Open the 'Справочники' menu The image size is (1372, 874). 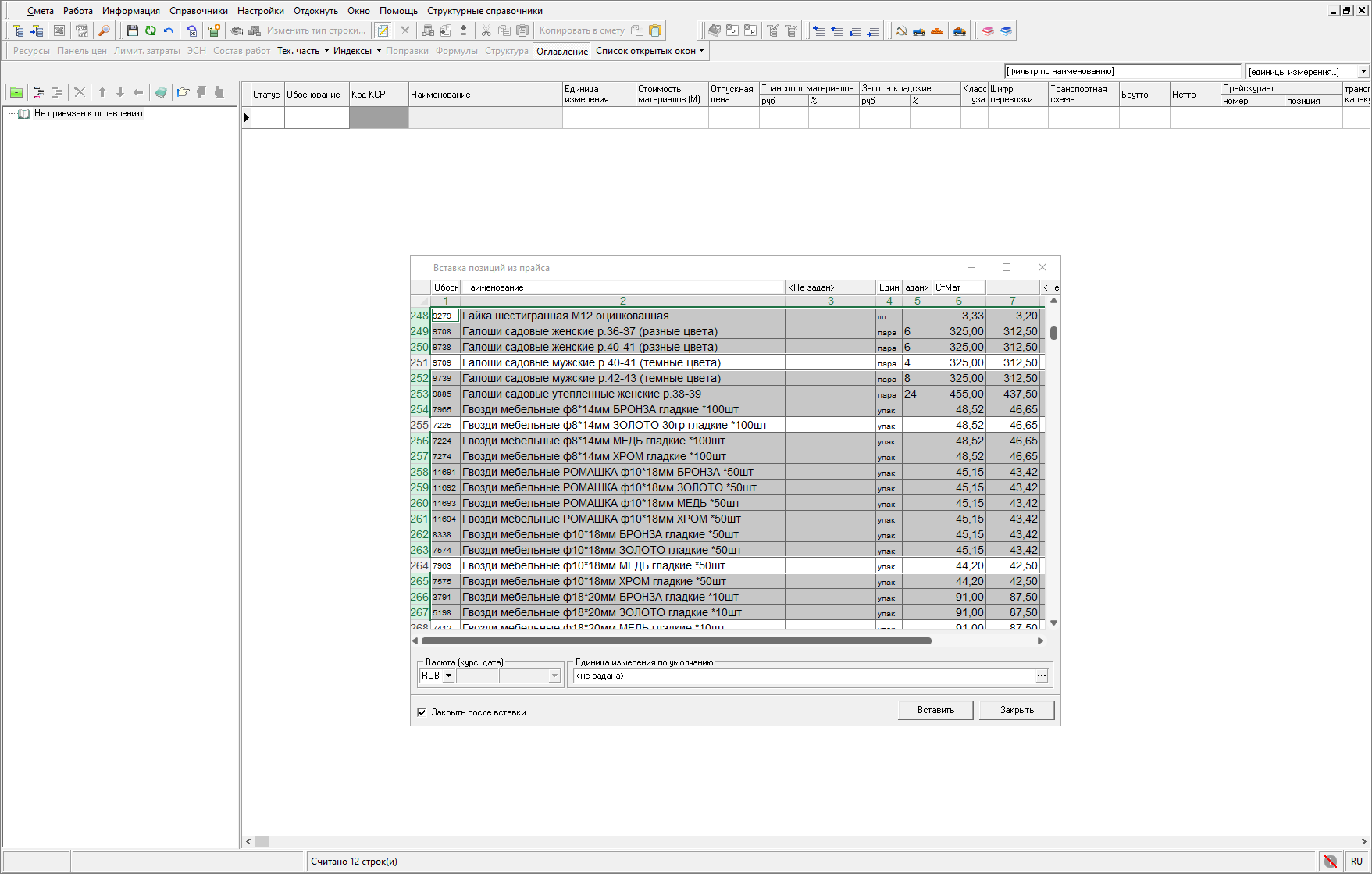(x=198, y=11)
